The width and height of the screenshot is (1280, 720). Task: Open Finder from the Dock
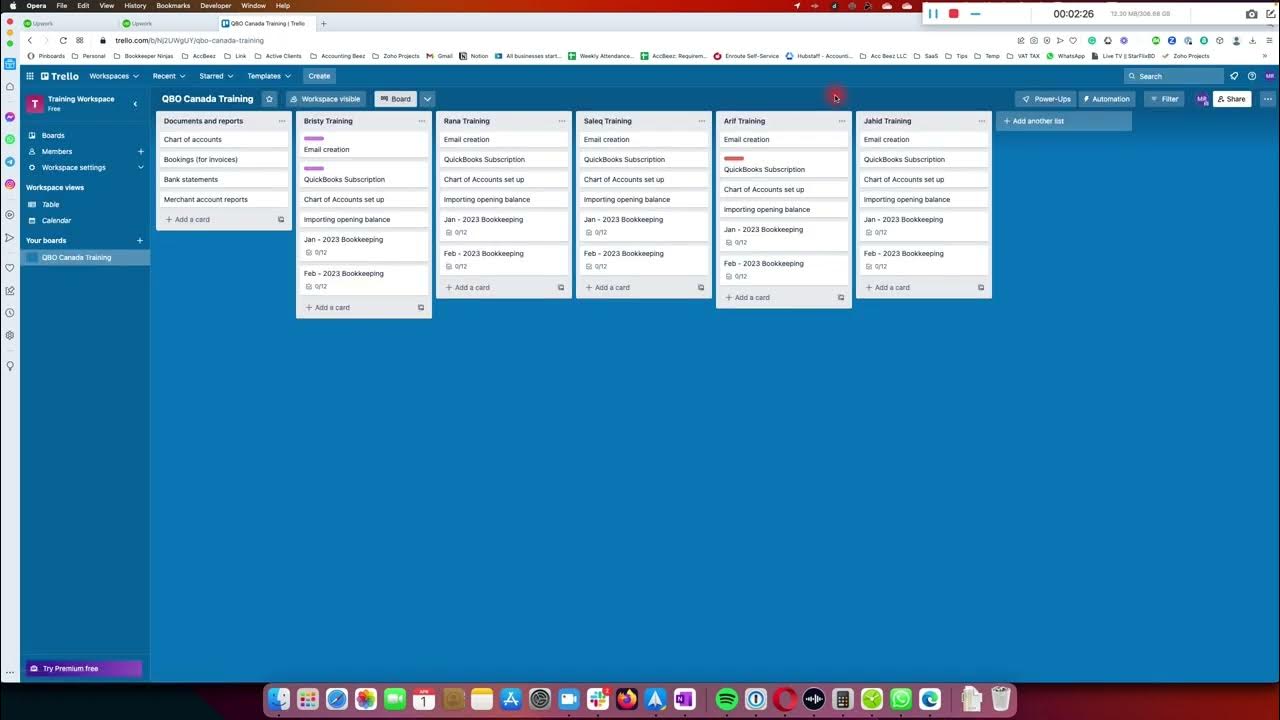coord(279,699)
